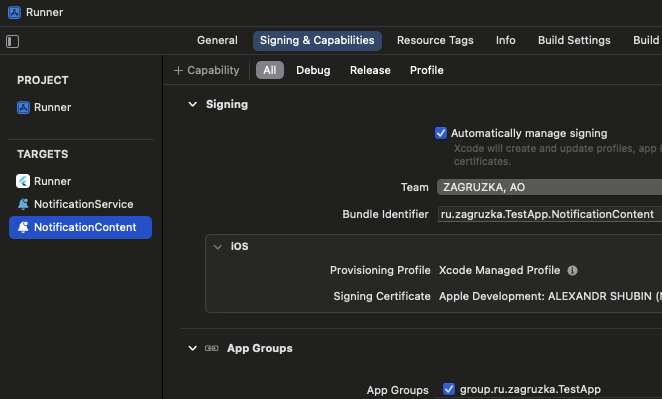
Task: Open Provisioning Profile info icon
Action: pos(572,270)
